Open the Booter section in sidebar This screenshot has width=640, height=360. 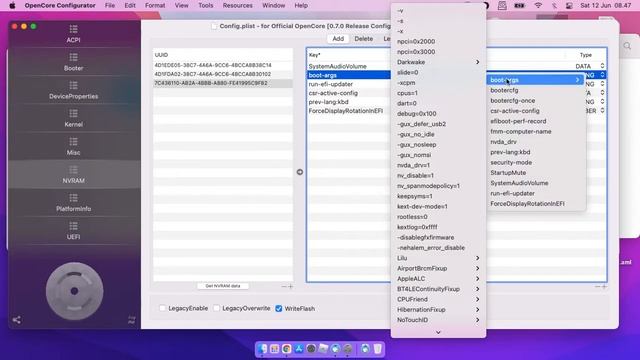pyautogui.click(x=73, y=62)
